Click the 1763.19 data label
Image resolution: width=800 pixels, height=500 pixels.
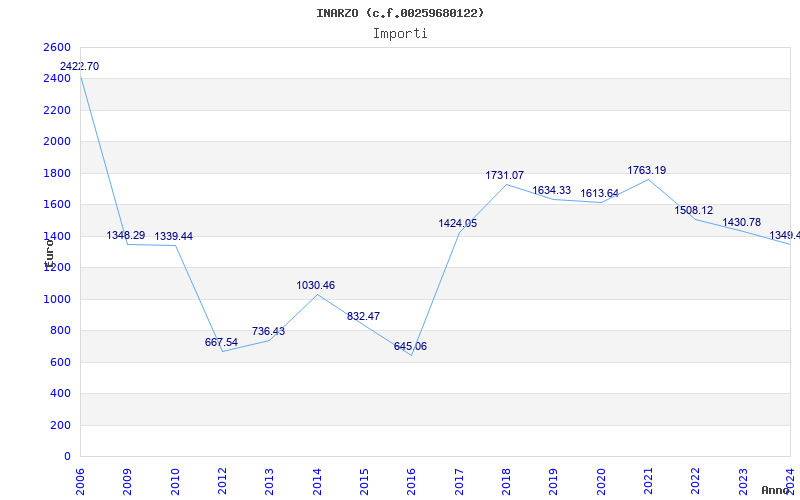tap(646, 170)
